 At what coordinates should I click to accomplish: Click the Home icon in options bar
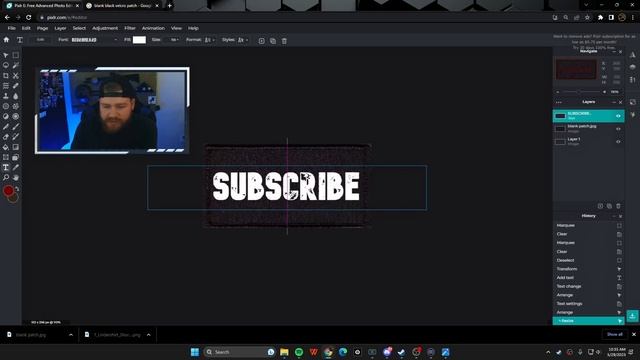click(6, 40)
